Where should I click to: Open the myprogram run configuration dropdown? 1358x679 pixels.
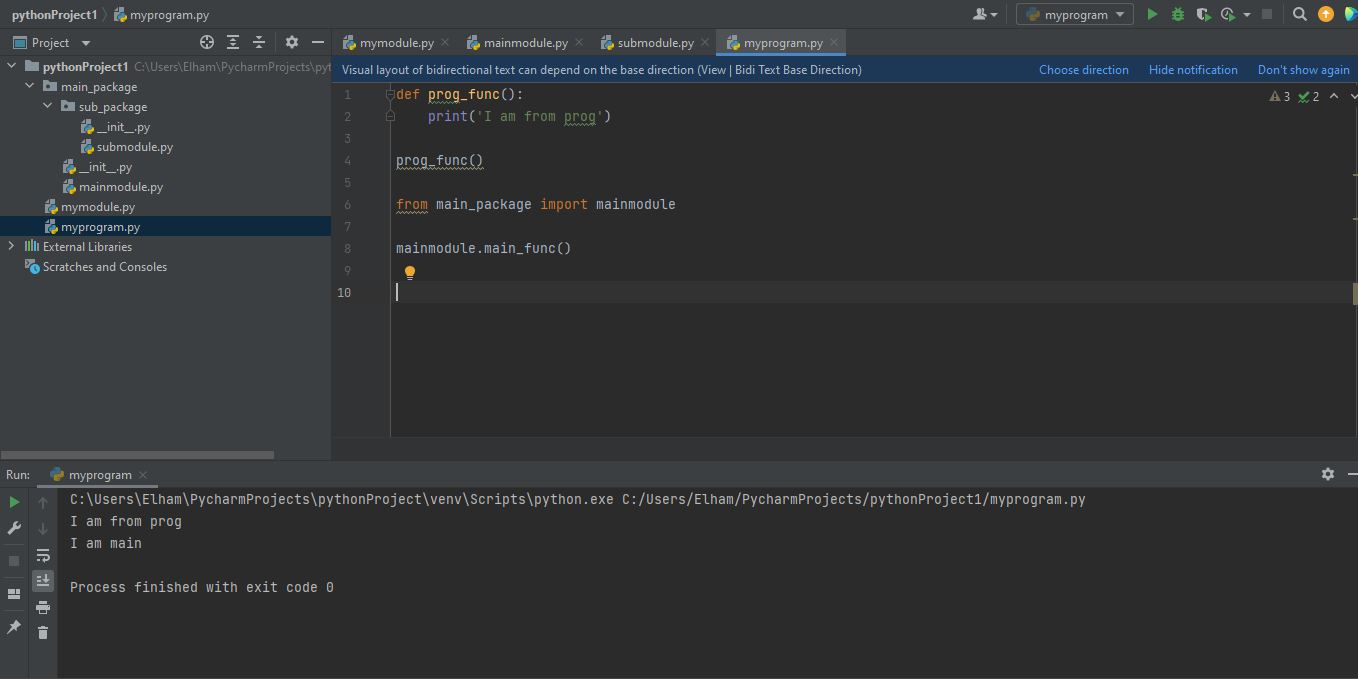pos(1075,14)
